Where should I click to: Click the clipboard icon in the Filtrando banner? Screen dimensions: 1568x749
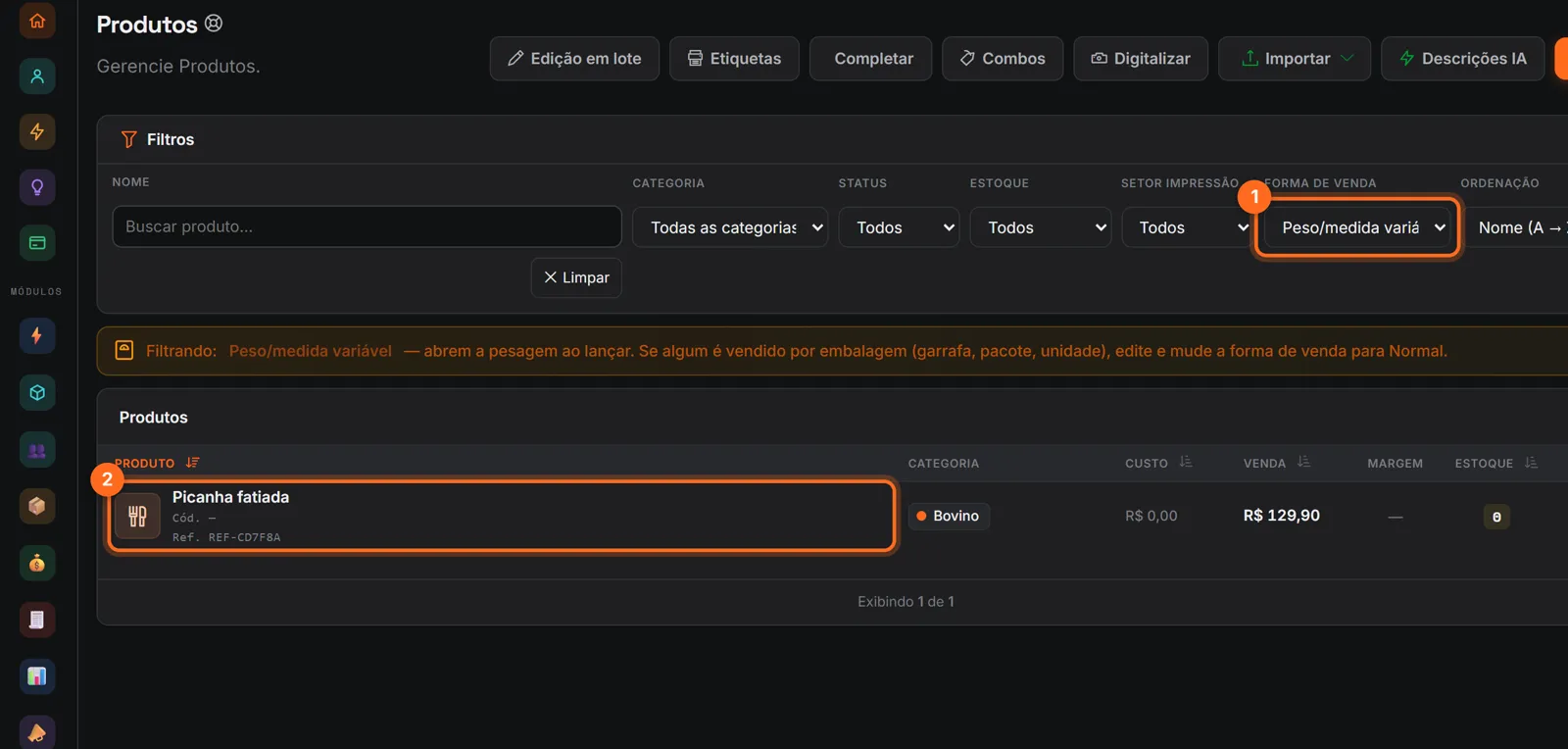click(124, 350)
